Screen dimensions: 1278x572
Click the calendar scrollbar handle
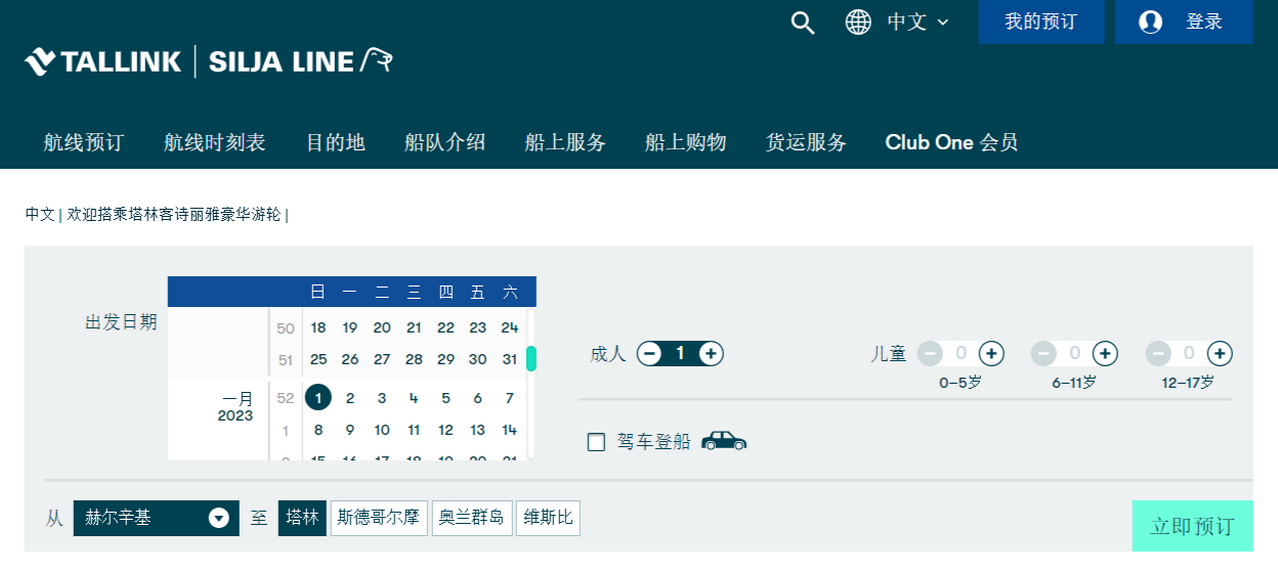pyautogui.click(x=532, y=358)
